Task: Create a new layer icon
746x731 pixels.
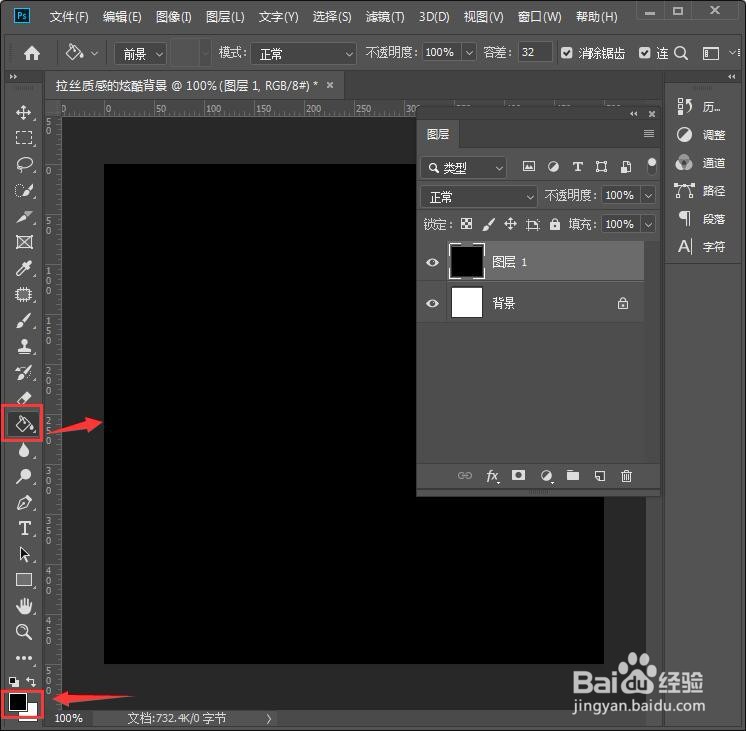Action: tap(600, 475)
